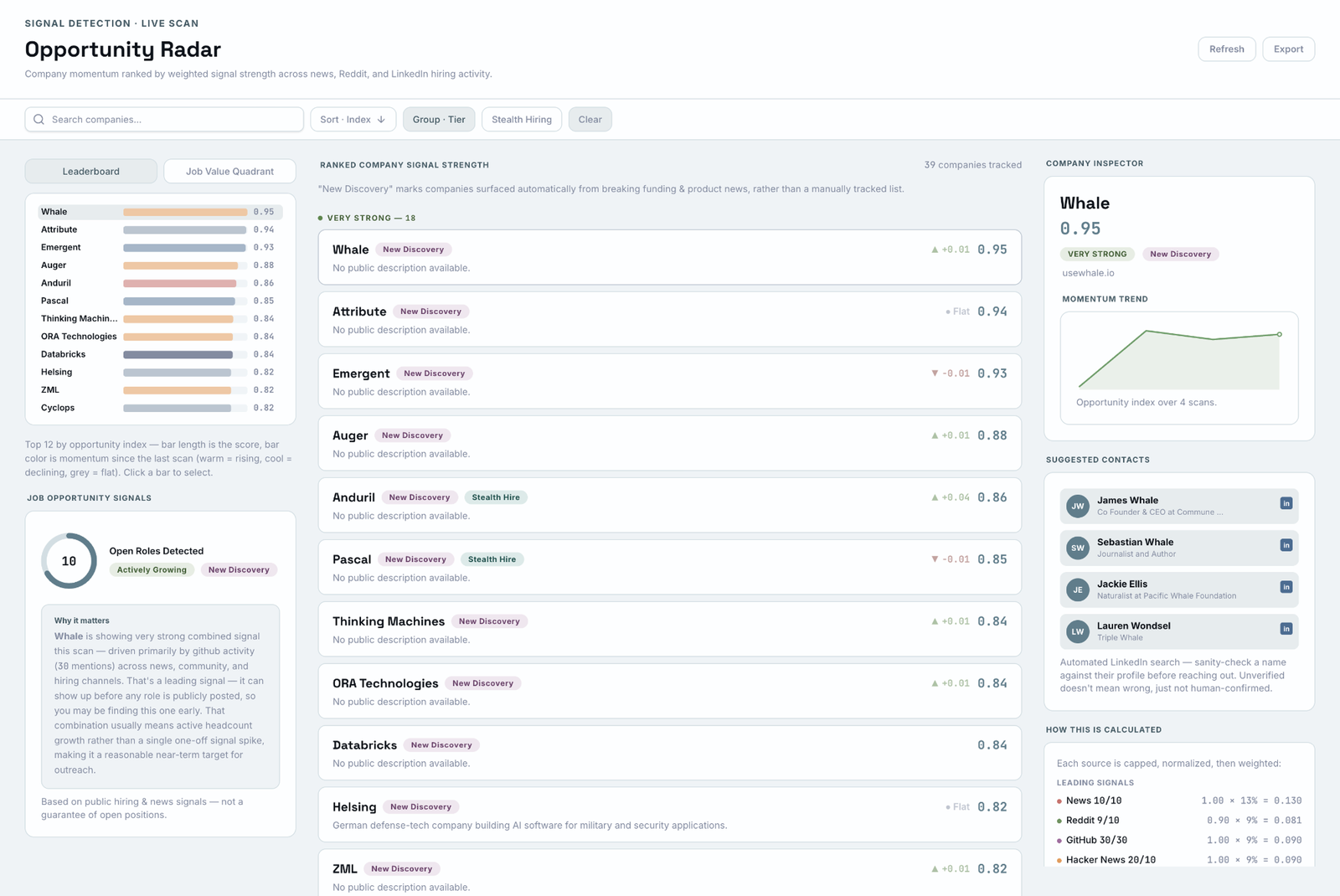Visit the usewhale.io link
The image size is (1340, 896).
(1088, 273)
